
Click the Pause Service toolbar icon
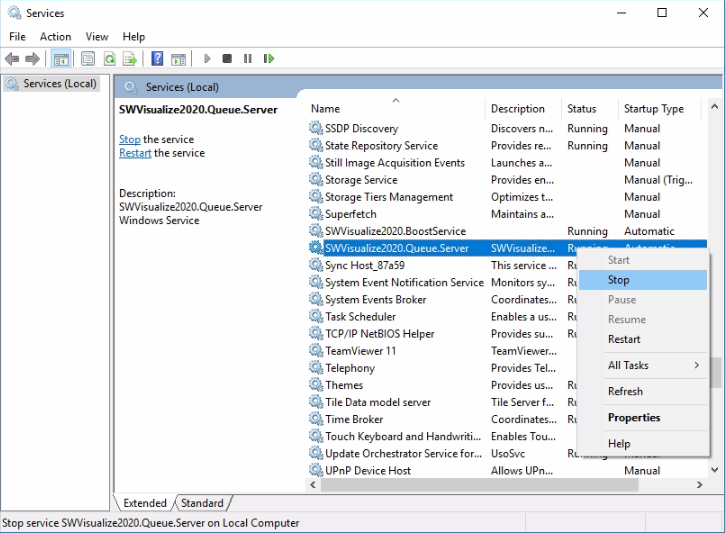(x=248, y=59)
